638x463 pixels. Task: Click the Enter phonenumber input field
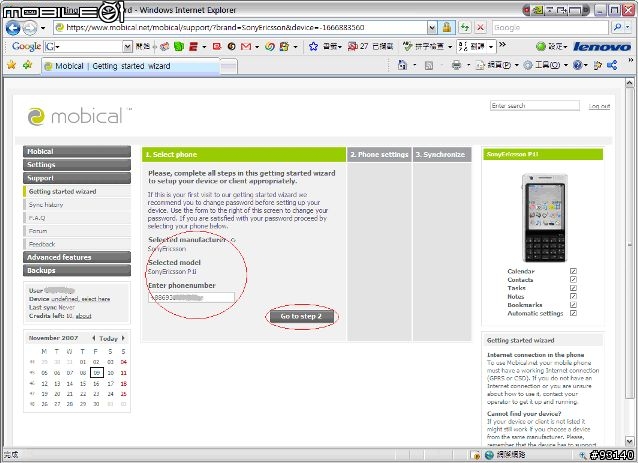pyautogui.click(x=192, y=297)
